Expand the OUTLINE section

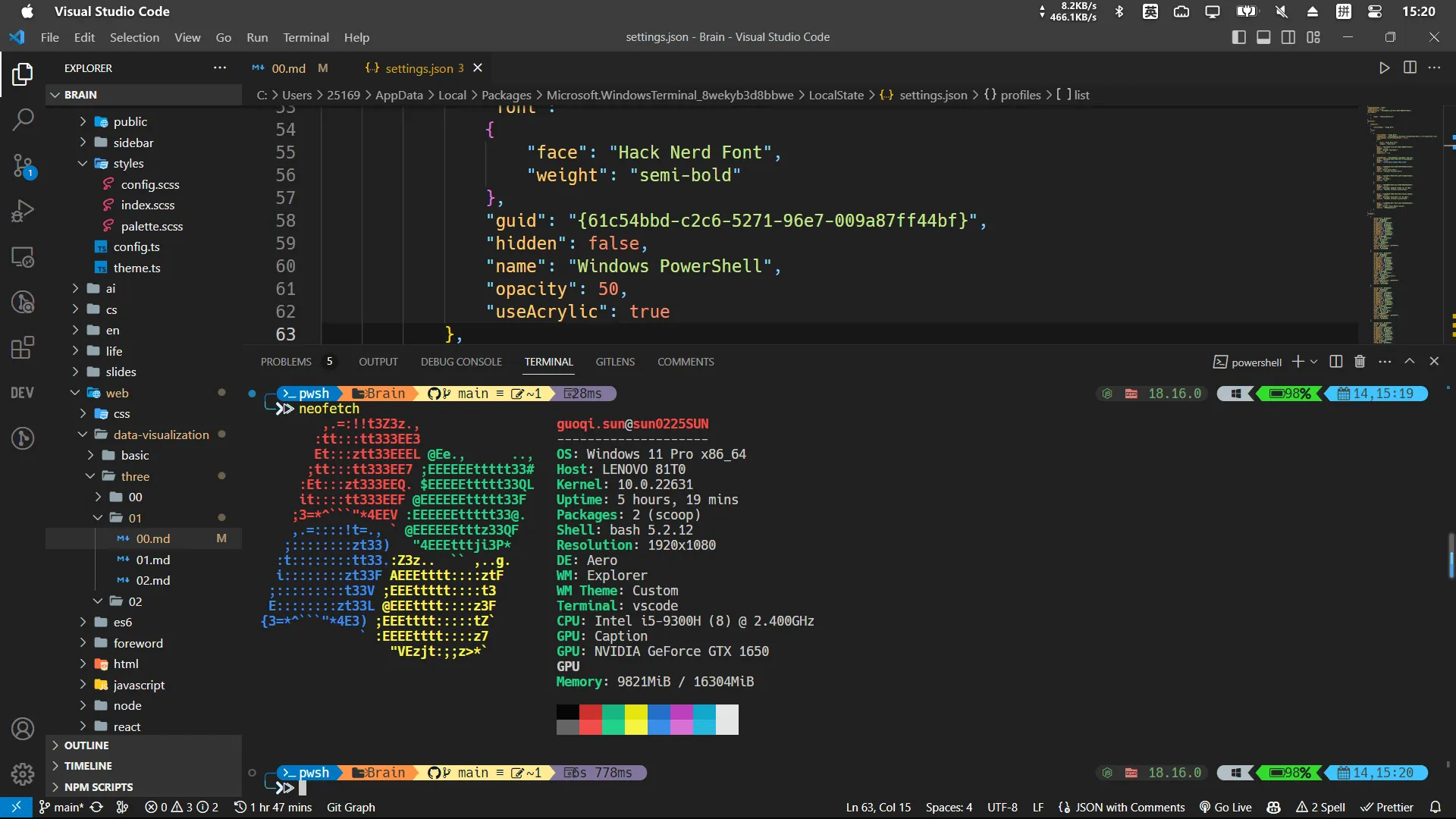pos(144,745)
